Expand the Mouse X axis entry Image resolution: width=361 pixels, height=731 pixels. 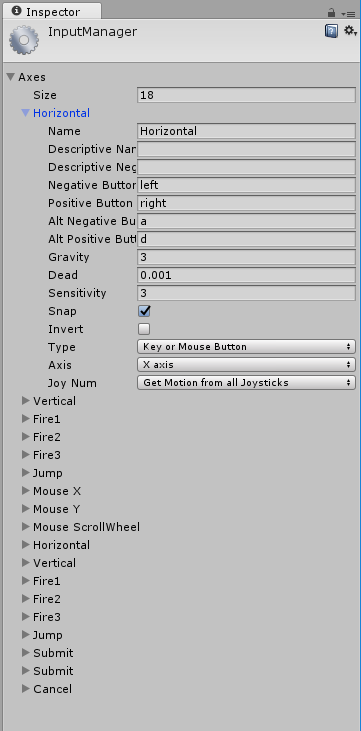[51, 491]
